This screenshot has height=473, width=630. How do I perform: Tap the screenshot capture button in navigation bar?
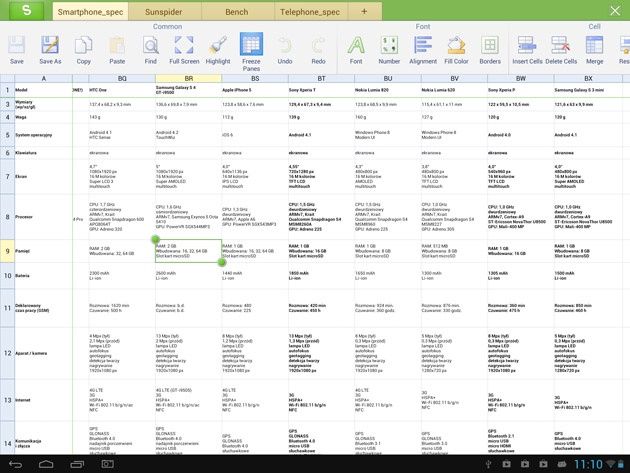point(107,465)
